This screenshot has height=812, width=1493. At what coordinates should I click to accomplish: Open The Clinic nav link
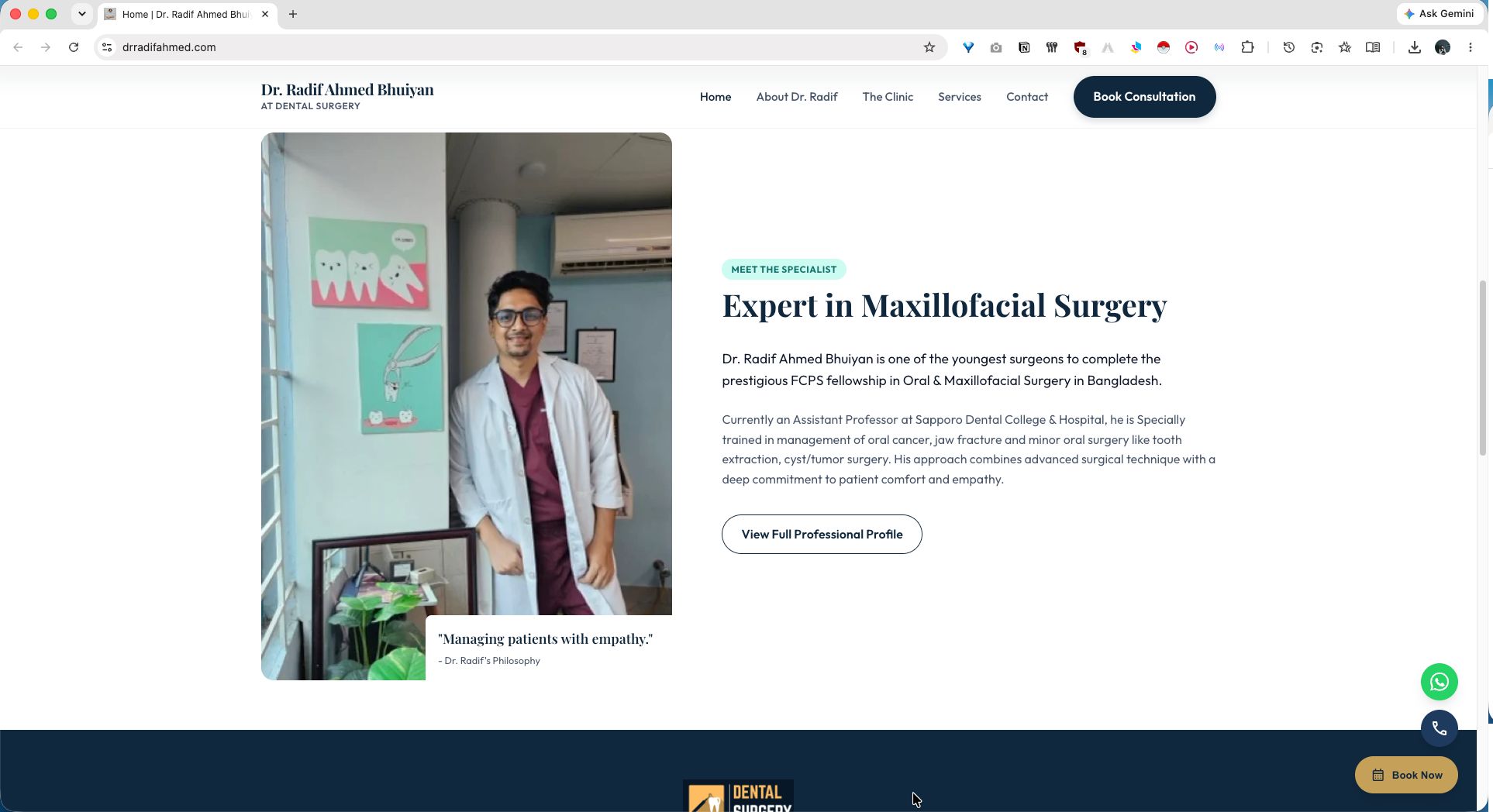(x=888, y=97)
